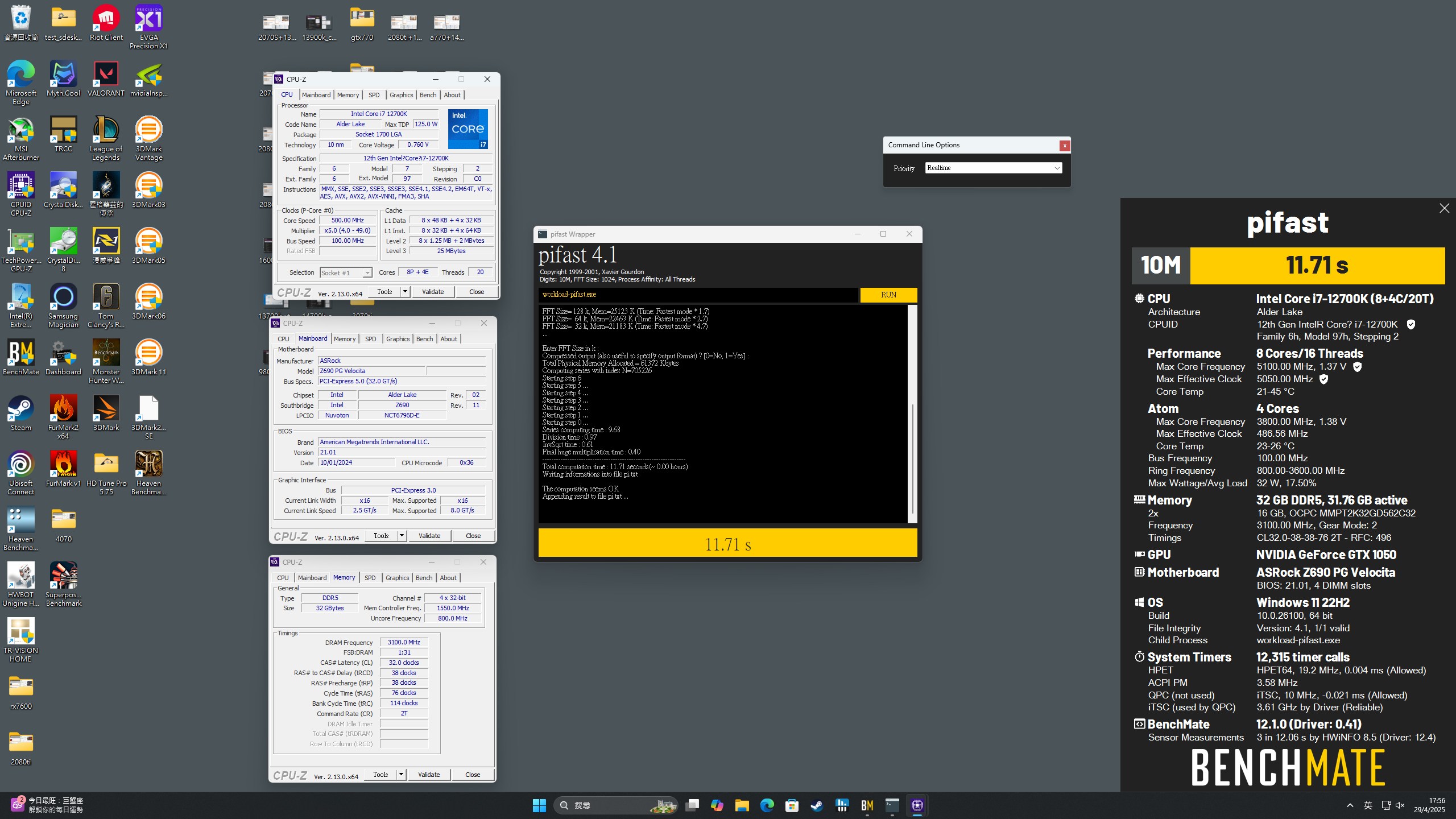Screen dimensions: 1456x819
Task: Open Steam from the taskbar
Action: (x=817, y=805)
